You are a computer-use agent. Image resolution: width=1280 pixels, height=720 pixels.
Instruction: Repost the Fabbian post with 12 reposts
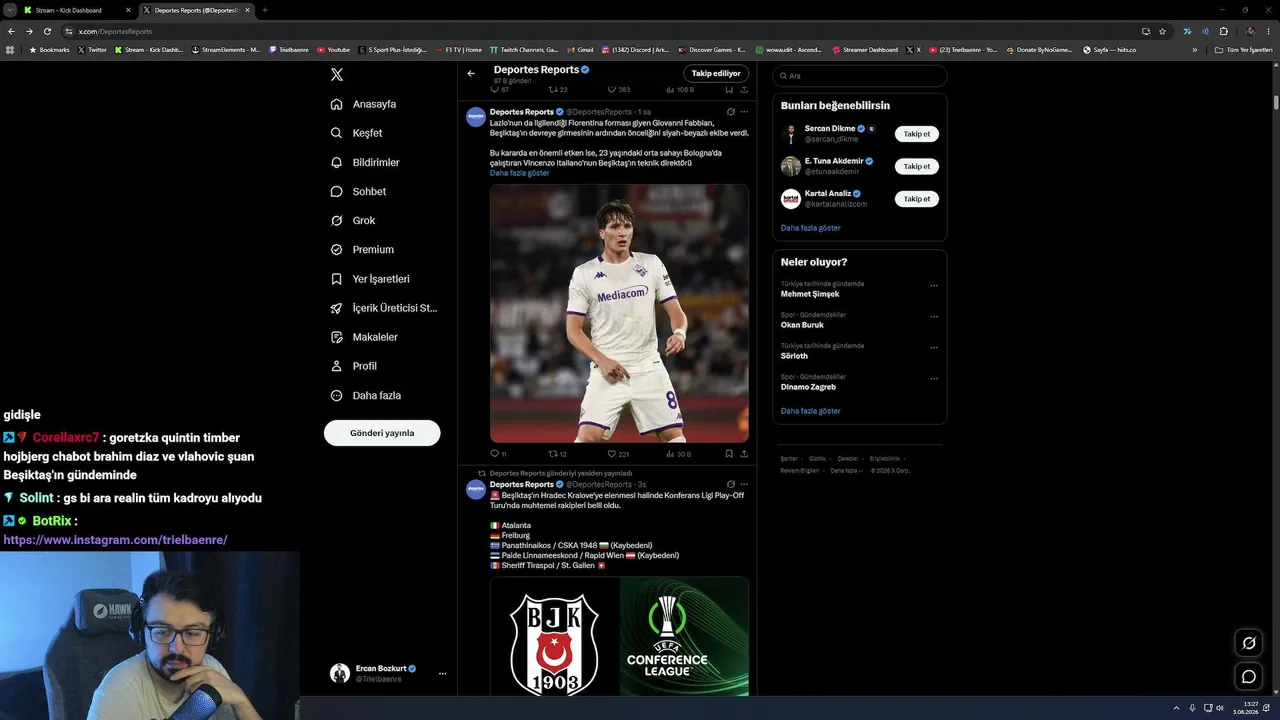pos(558,454)
